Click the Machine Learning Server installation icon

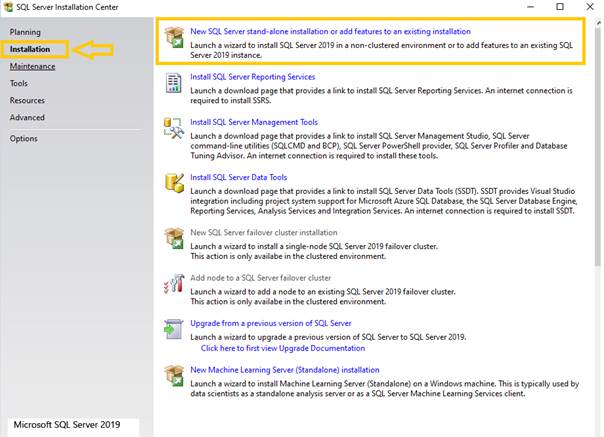(171, 375)
